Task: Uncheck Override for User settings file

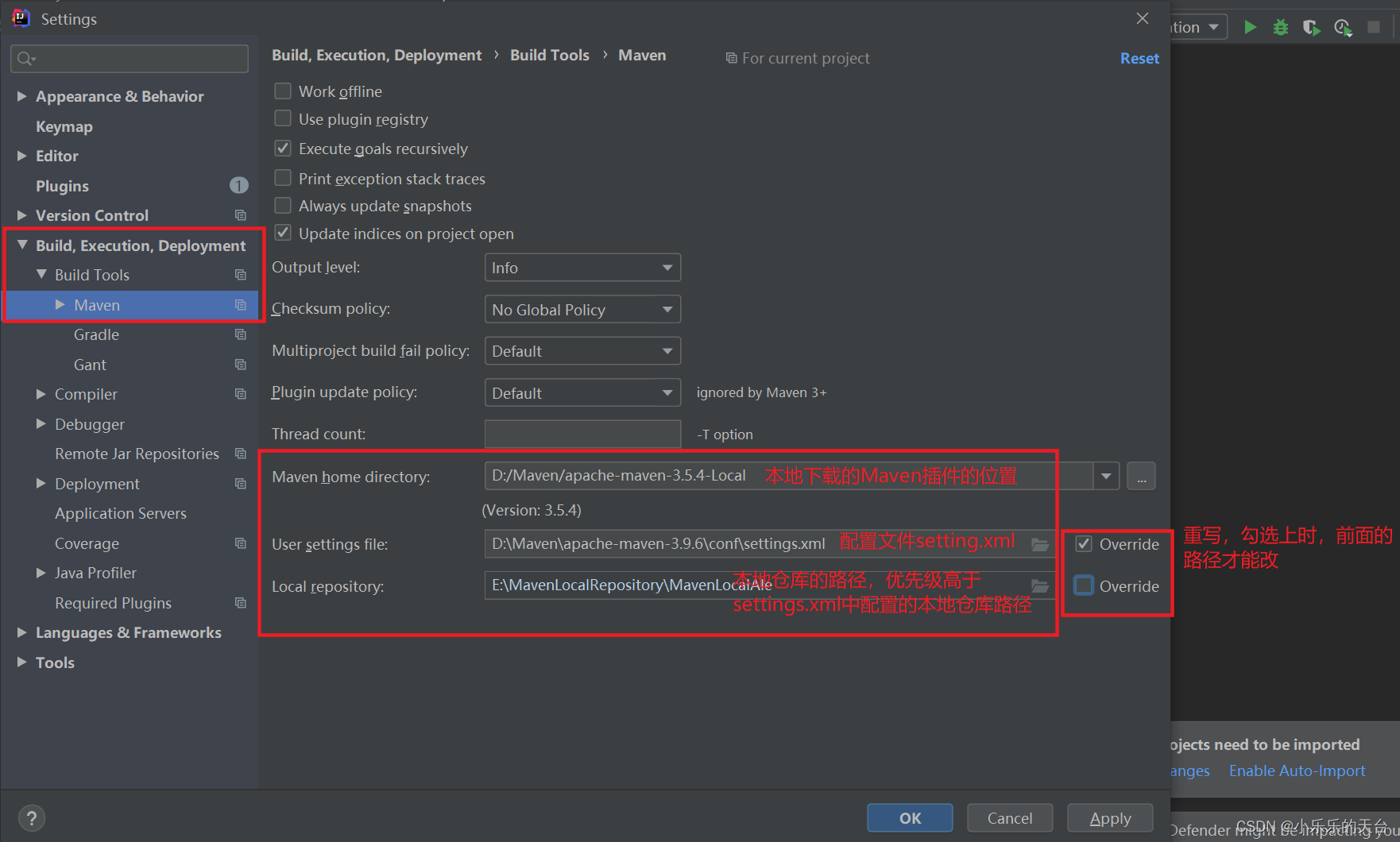Action: point(1084,544)
